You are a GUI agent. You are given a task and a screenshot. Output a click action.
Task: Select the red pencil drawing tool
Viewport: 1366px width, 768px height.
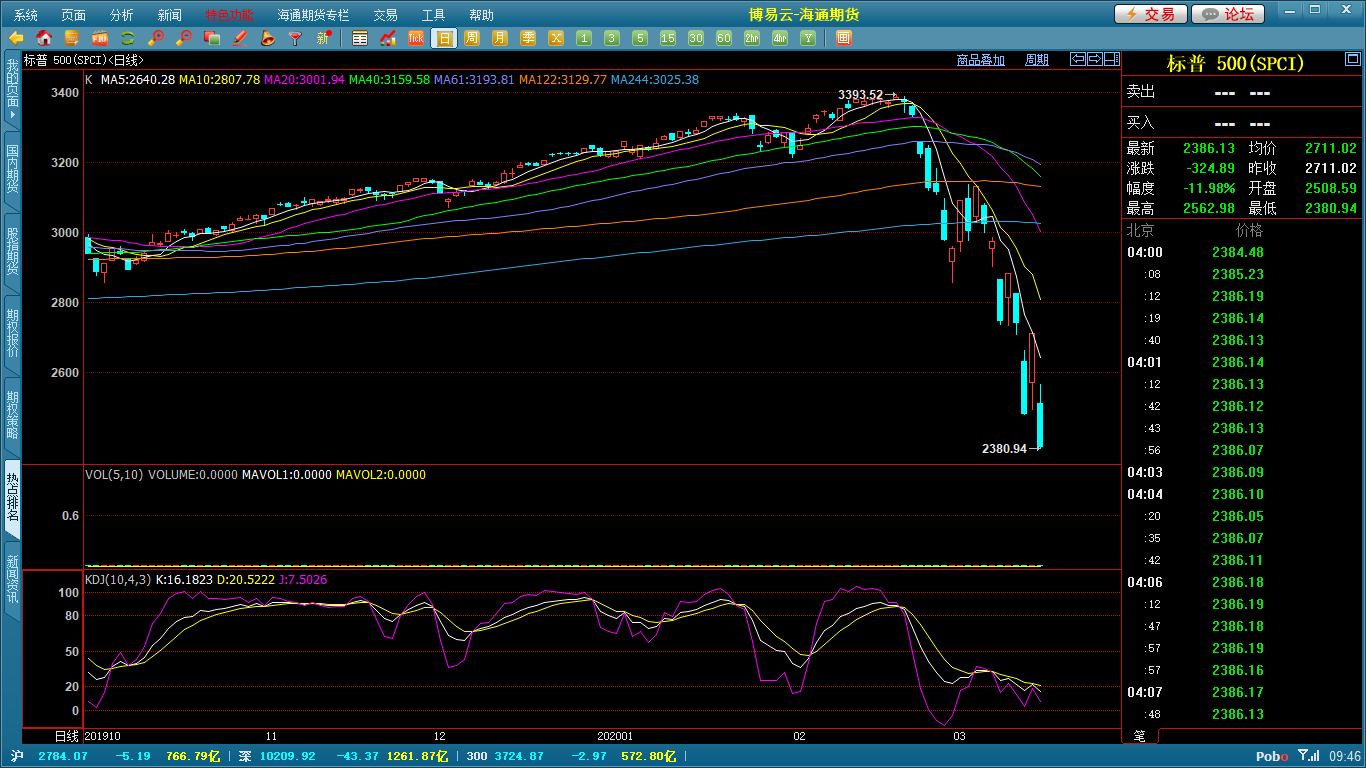pos(240,38)
